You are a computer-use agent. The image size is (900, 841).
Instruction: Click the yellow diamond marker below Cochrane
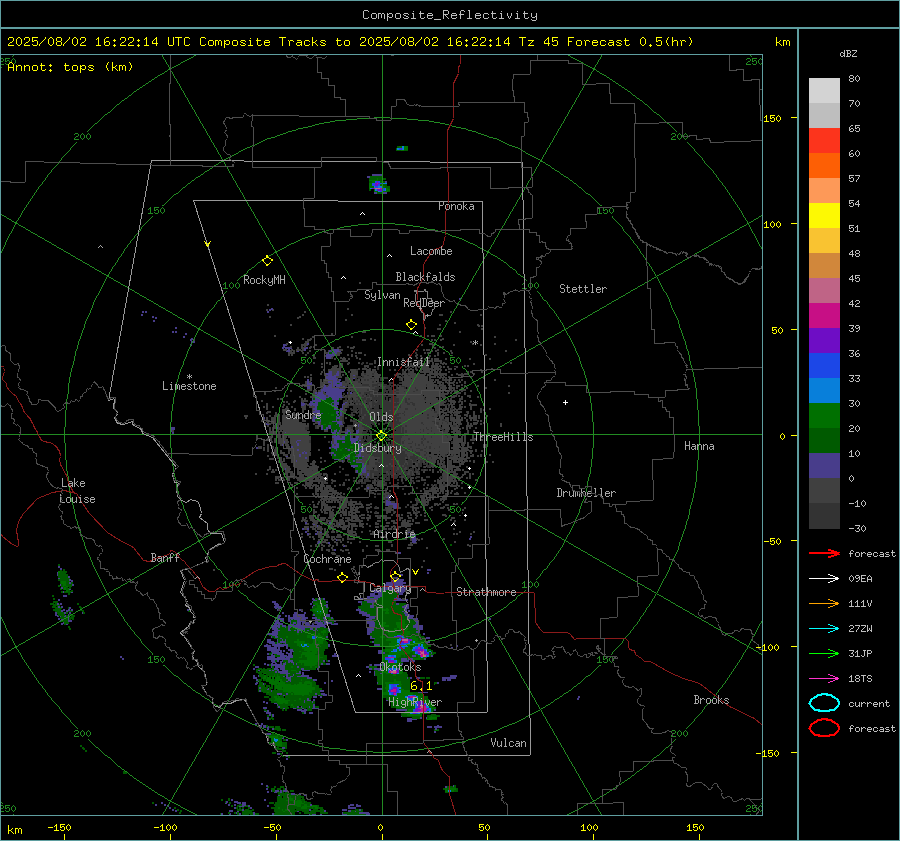tap(343, 578)
